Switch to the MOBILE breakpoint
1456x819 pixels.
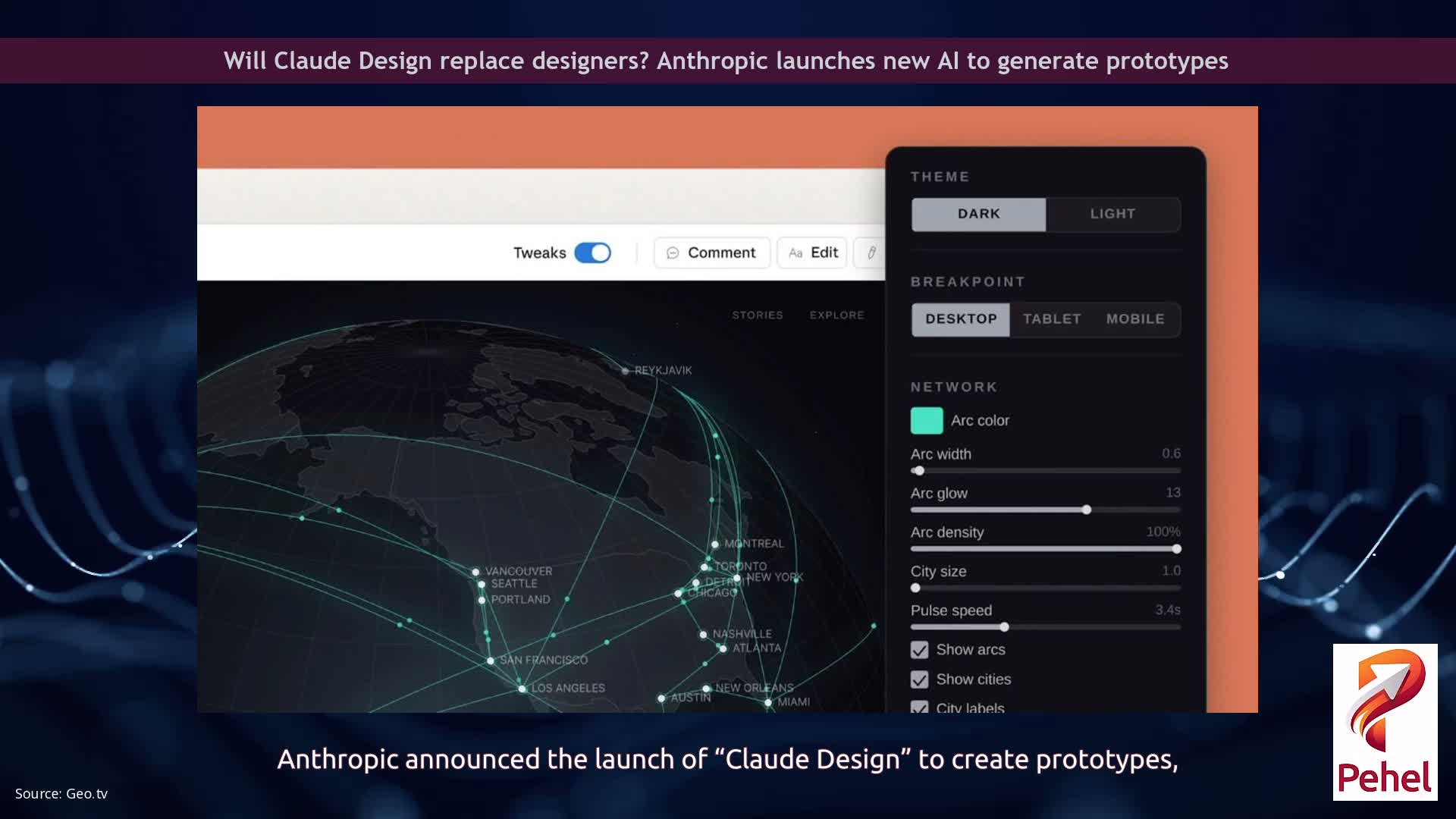coord(1135,318)
